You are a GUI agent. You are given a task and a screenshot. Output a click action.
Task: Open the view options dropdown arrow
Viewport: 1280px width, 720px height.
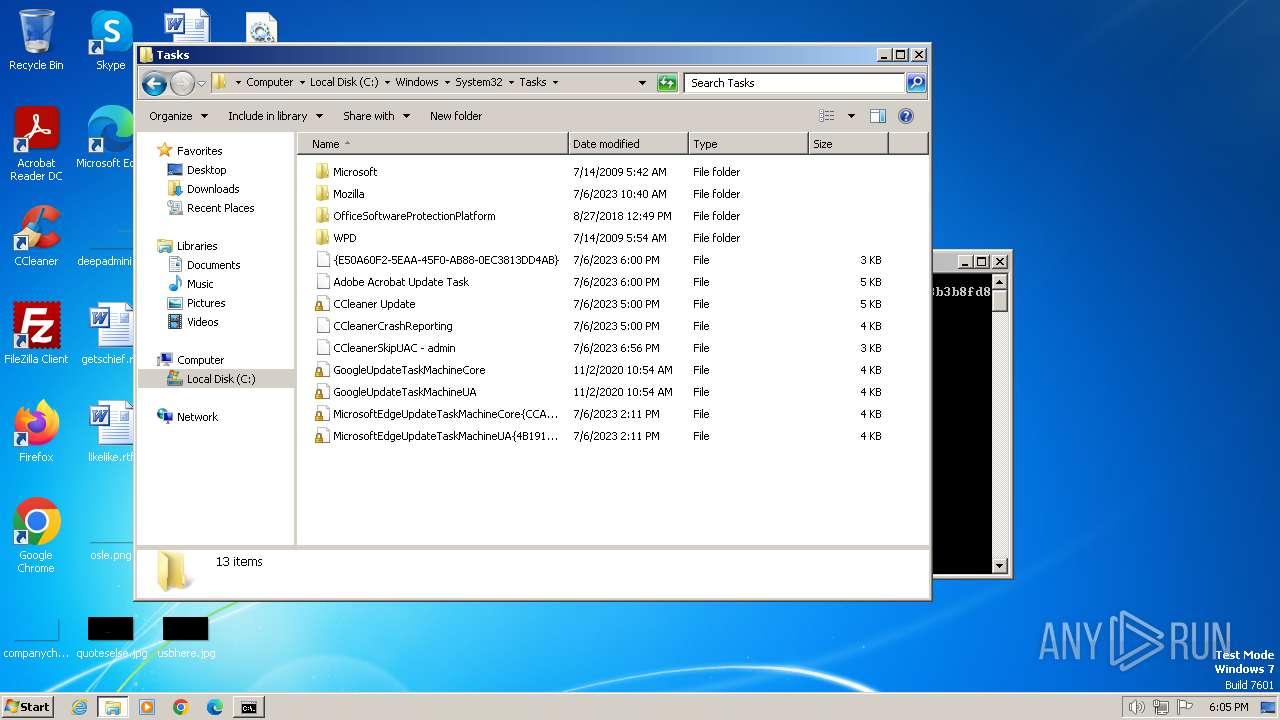click(851, 116)
